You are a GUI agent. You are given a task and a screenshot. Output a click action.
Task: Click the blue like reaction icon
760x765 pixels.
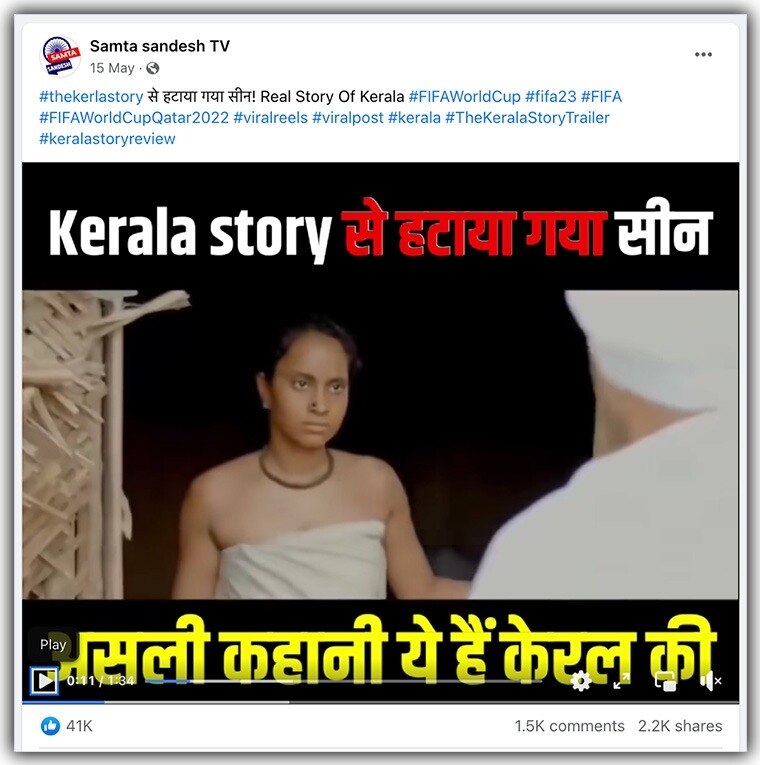click(x=50, y=726)
